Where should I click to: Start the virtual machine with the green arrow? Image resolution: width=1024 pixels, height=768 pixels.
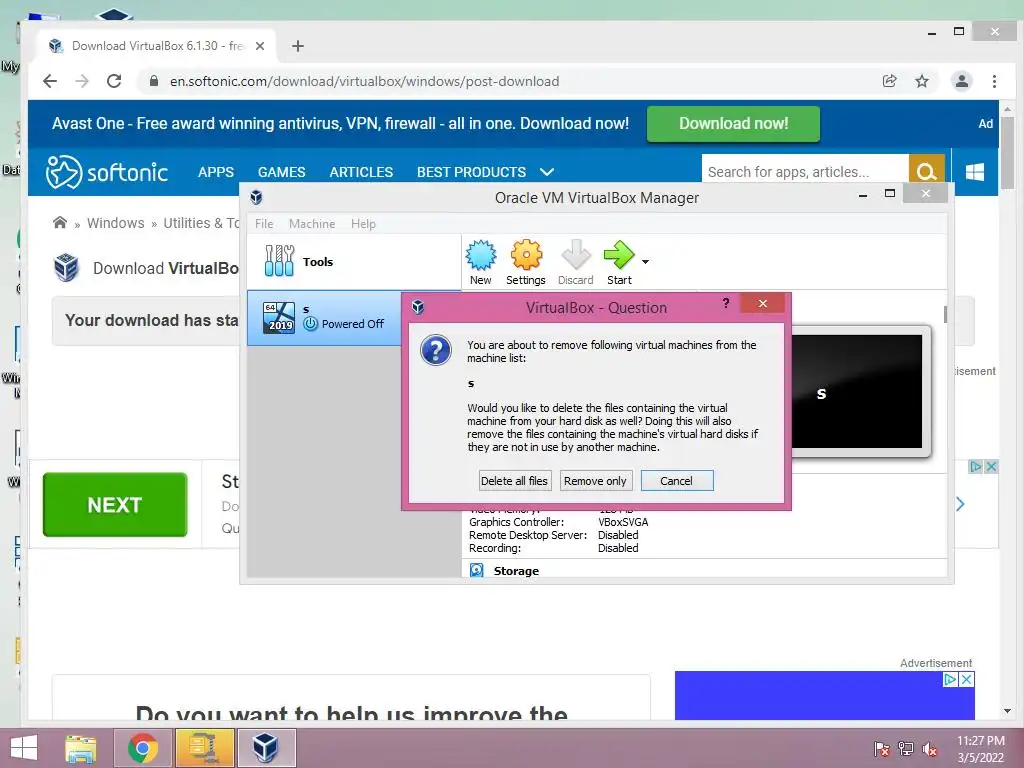[x=619, y=263]
